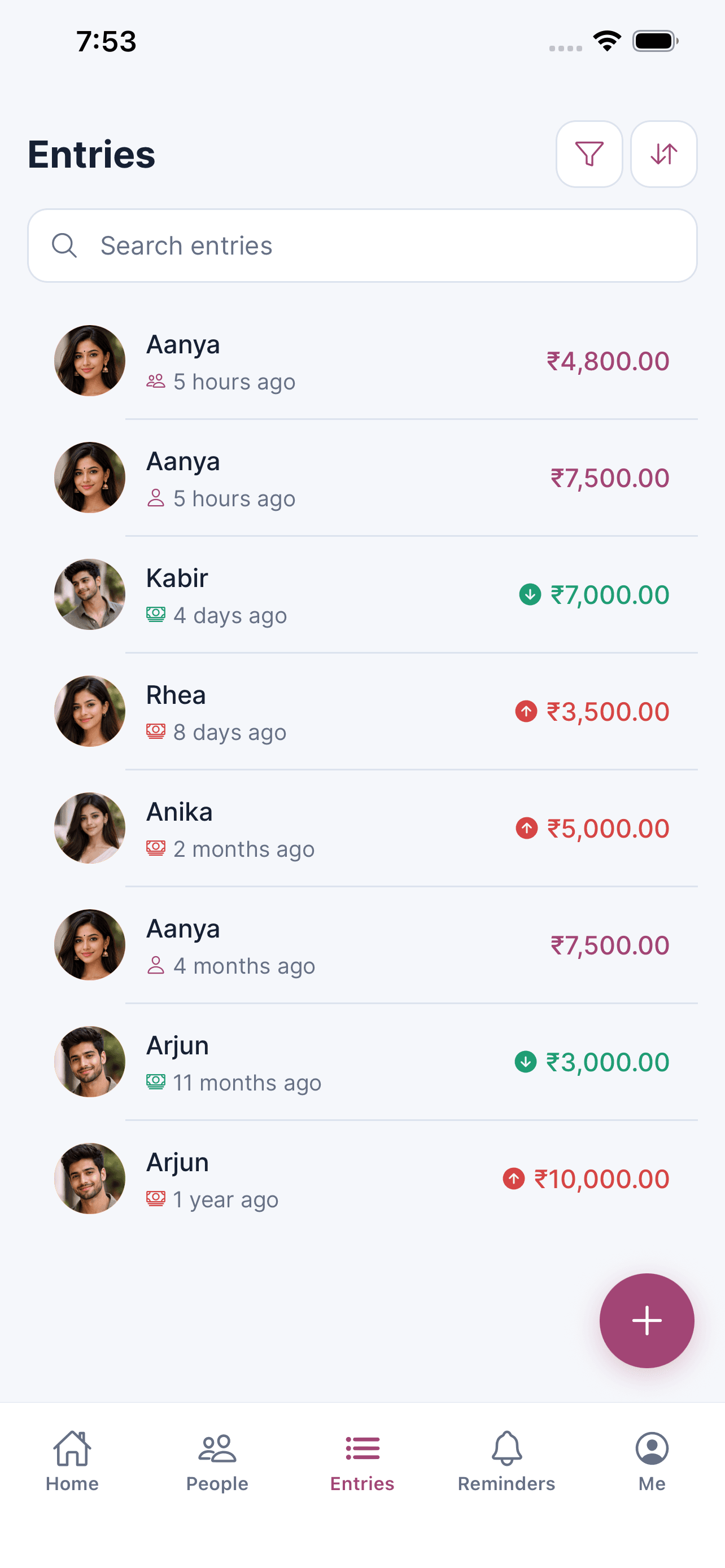725x1568 pixels.
Task: Tap Arjun's avatar on the 1 year ago entry
Action: (x=90, y=1179)
